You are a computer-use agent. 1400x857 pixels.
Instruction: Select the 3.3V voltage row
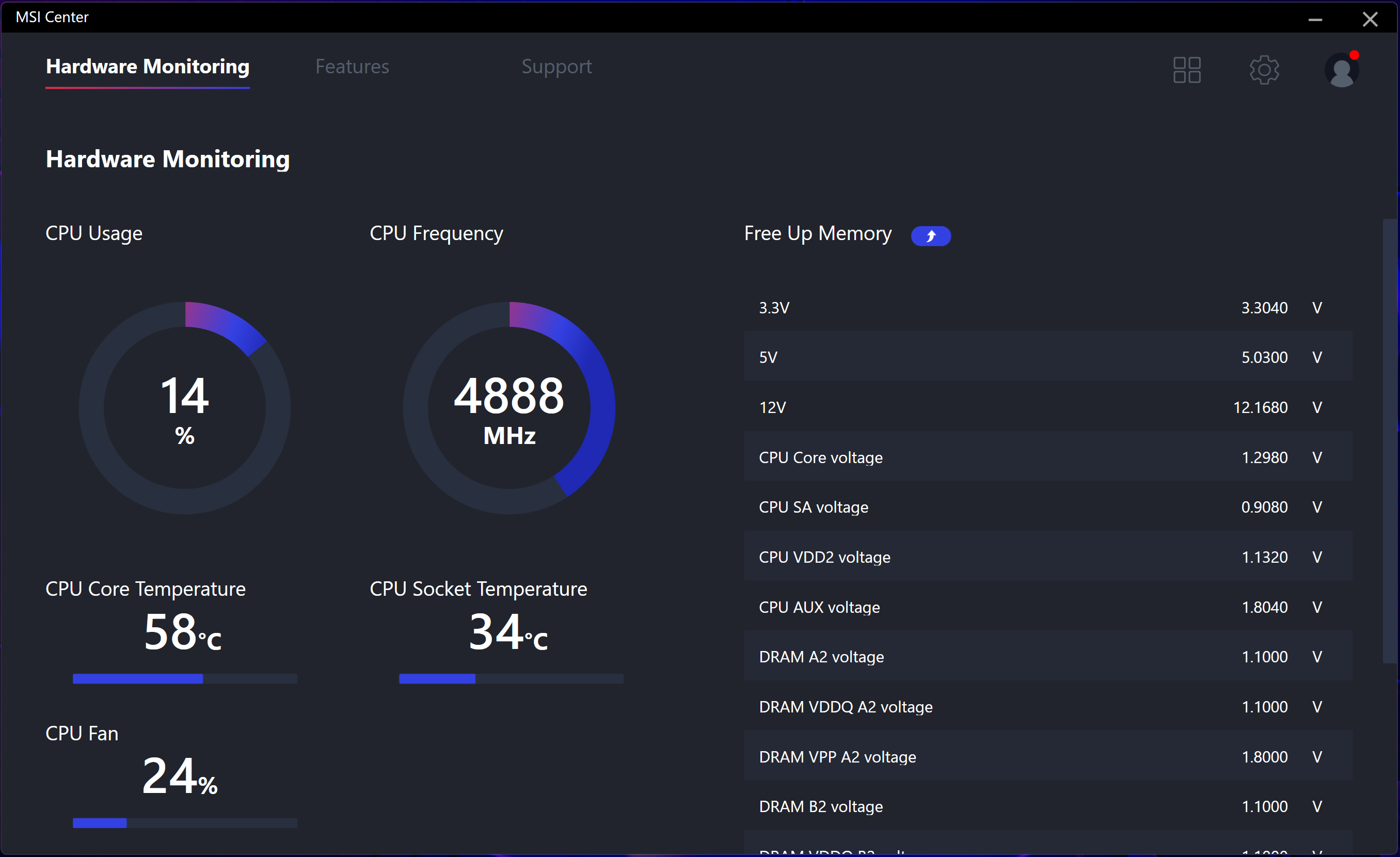tap(1048, 308)
